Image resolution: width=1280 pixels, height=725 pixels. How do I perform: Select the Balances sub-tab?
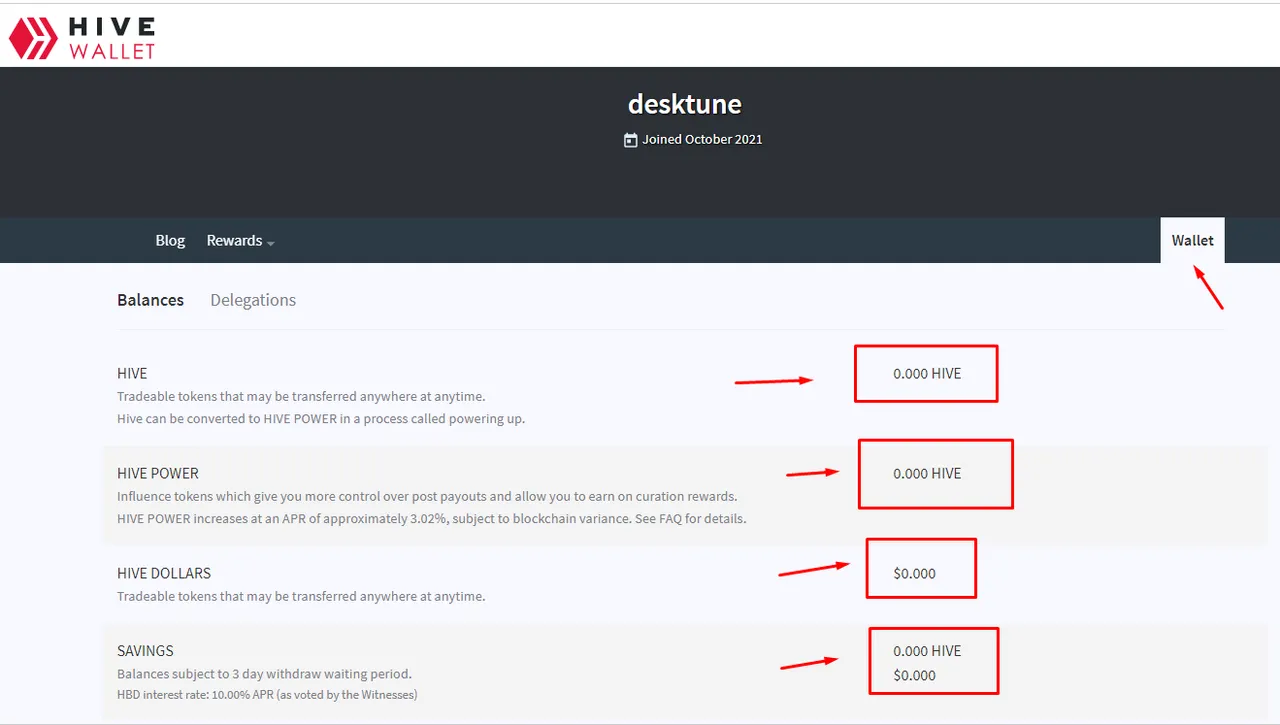coord(150,300)
